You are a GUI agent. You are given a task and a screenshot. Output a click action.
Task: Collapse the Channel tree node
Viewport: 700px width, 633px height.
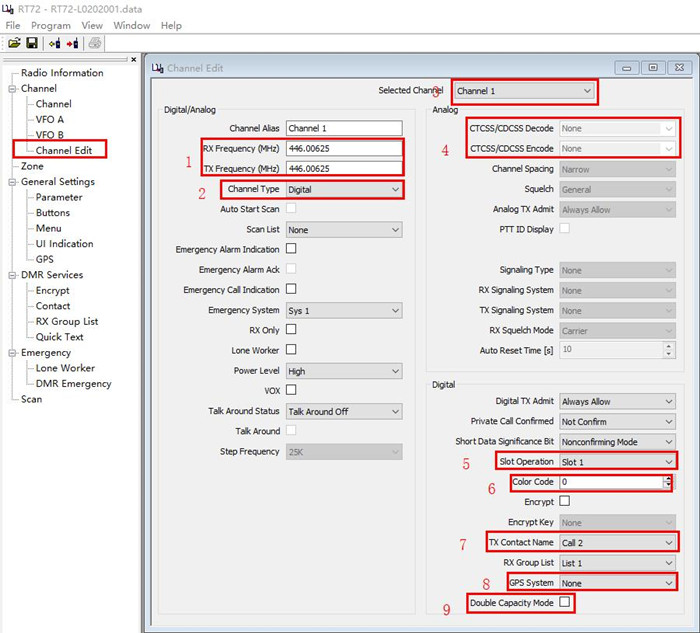click(x=13, y=89)
